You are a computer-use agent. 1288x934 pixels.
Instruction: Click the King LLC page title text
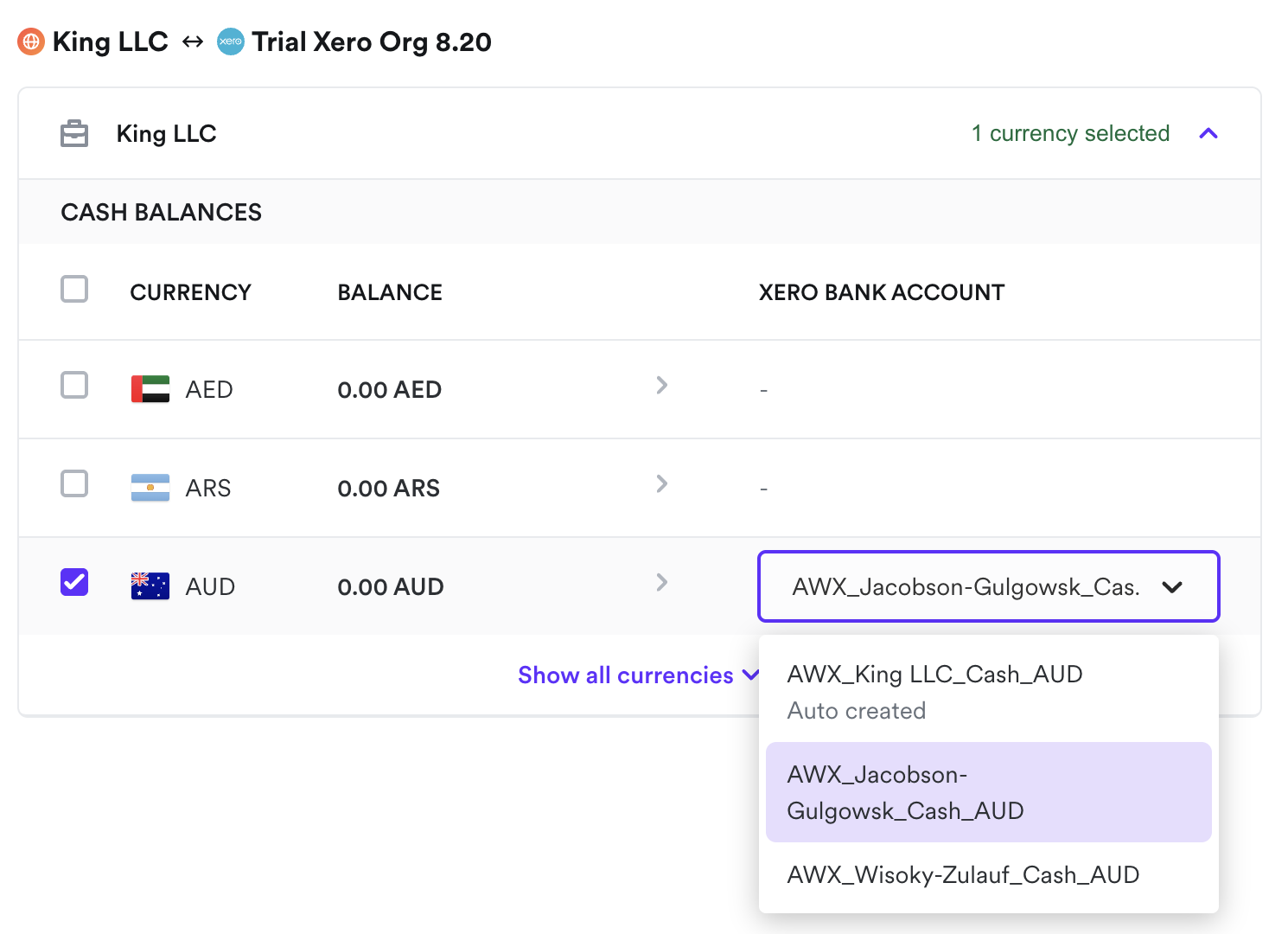[x=110, y=42]
